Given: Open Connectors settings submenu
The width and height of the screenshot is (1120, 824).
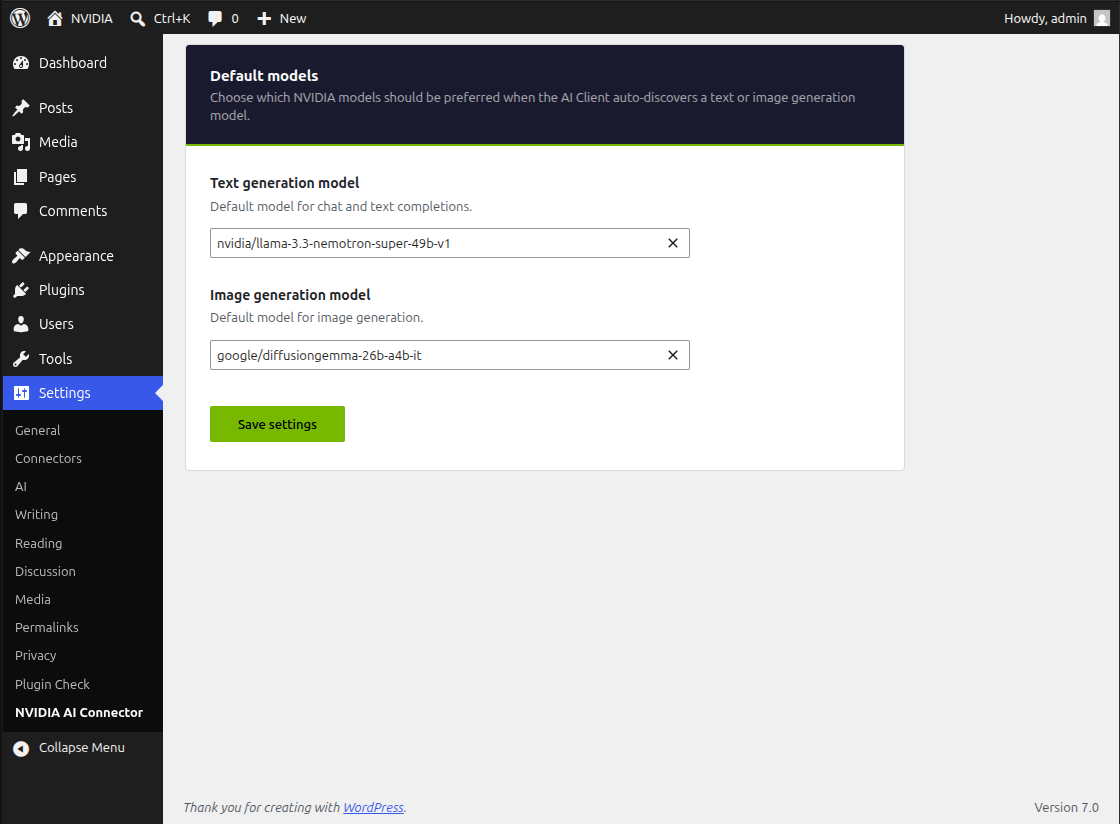Looking at the screenshot, I should (x=49, y=458).
